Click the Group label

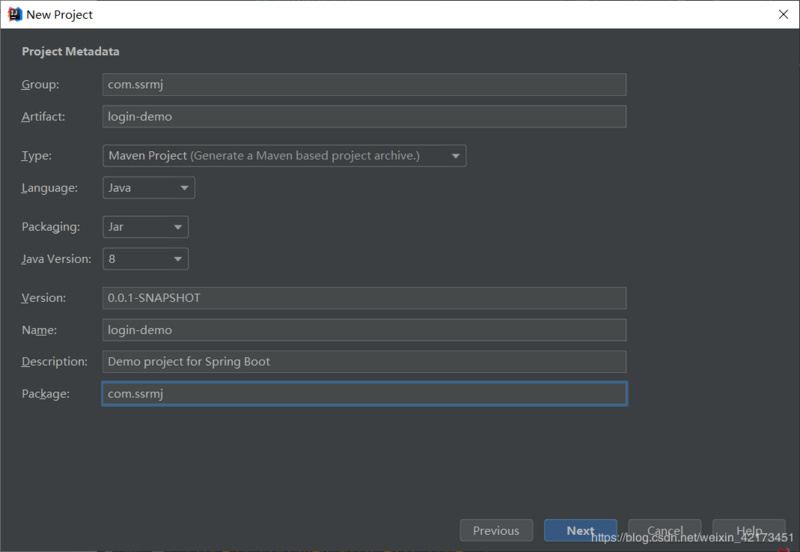tap(40, 85)
